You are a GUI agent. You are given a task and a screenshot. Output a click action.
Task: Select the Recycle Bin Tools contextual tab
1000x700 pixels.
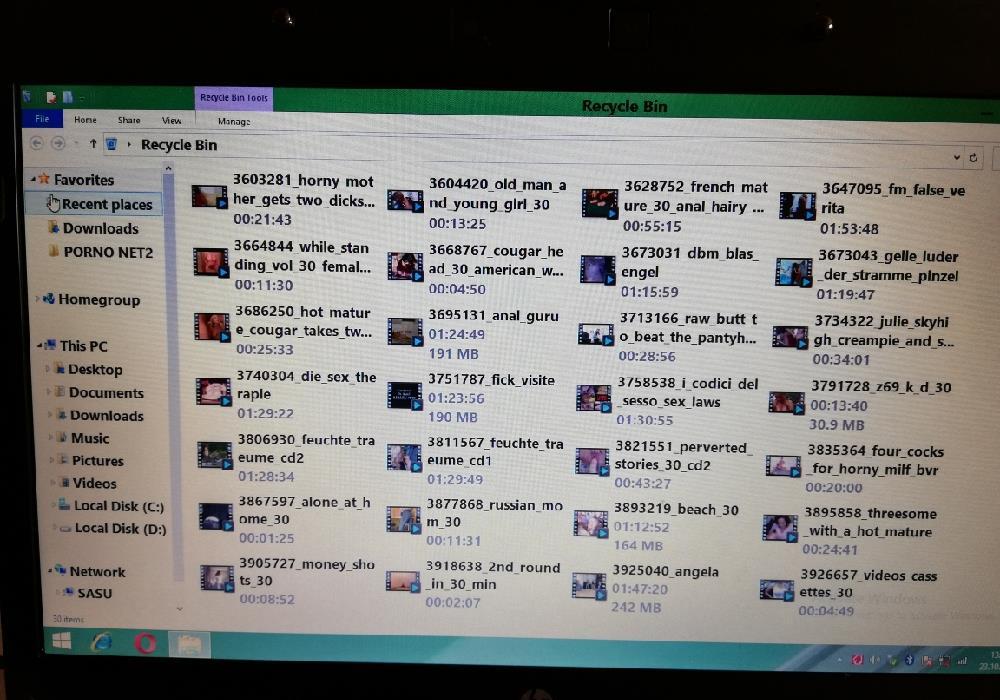click(233, 98)
